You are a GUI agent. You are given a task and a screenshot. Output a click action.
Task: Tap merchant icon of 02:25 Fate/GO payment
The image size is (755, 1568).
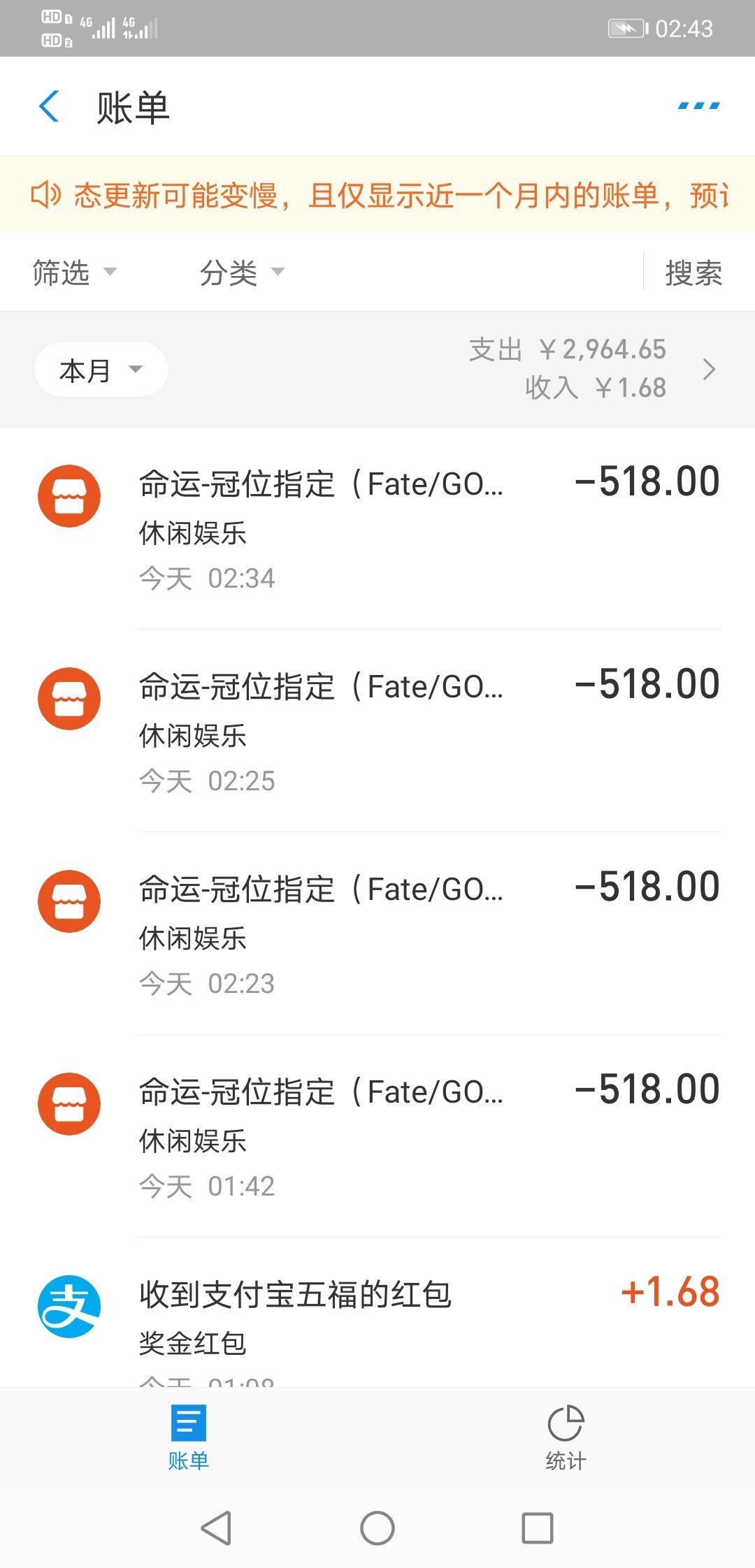[x=69, y=699]
